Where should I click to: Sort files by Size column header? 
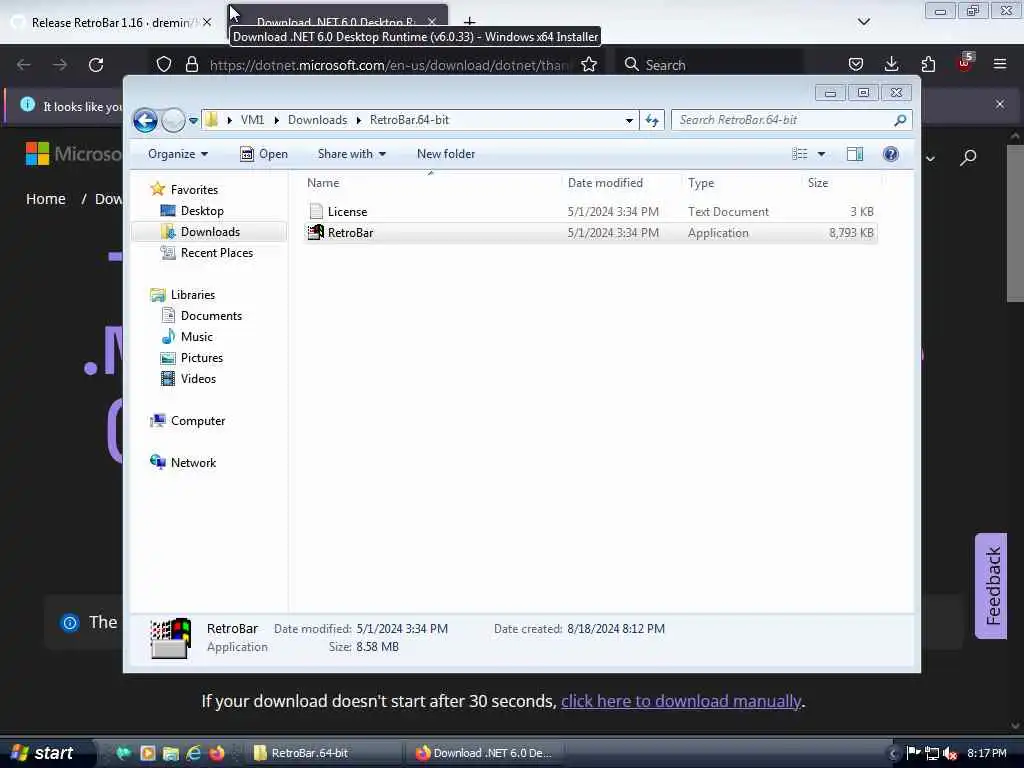click(840, 183)
